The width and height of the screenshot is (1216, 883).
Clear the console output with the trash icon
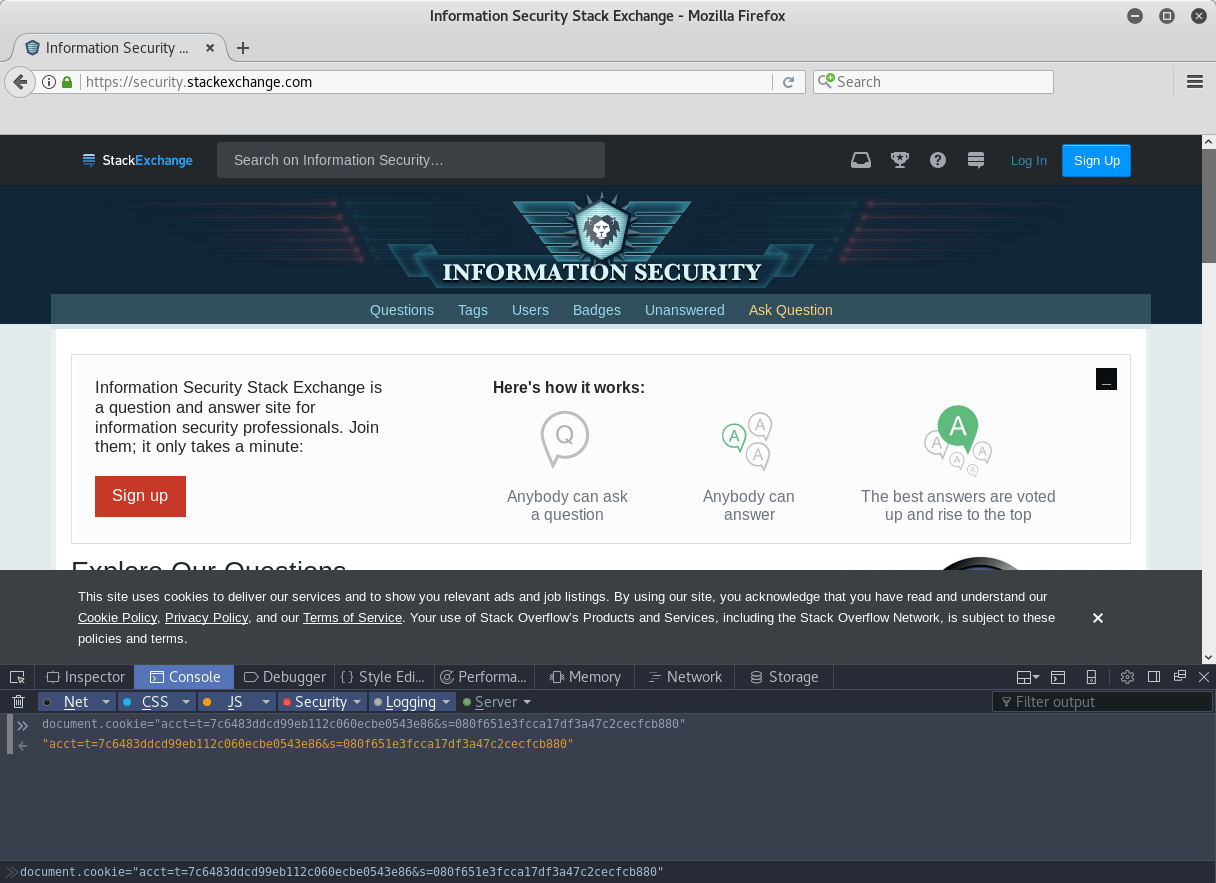tap(17, 701)
